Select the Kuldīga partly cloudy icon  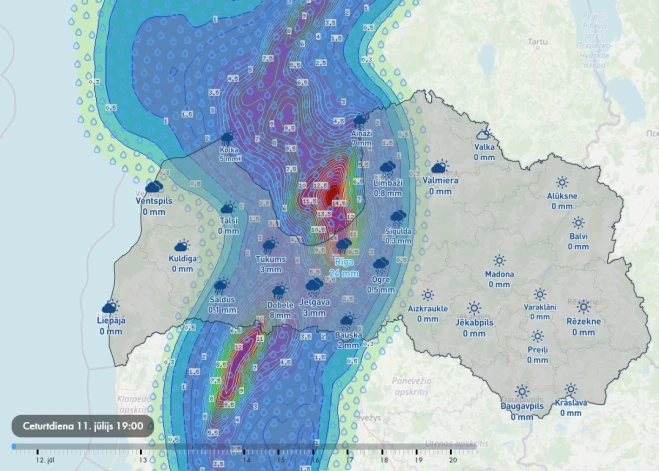(182, 245)
